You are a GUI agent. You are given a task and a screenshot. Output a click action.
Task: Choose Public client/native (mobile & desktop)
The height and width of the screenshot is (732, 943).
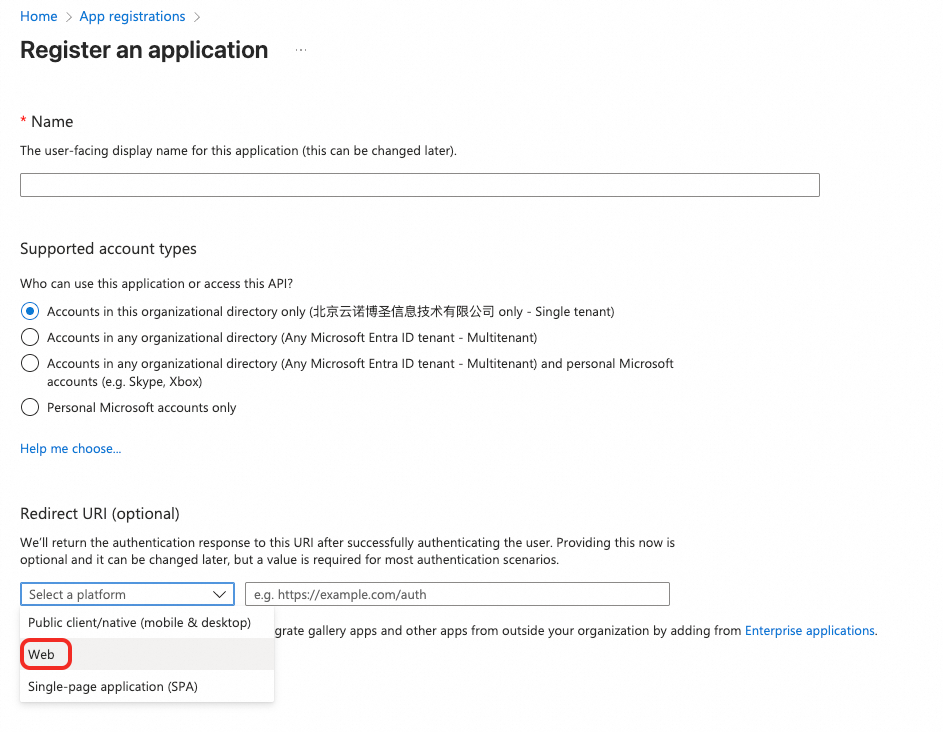point(147,623)
